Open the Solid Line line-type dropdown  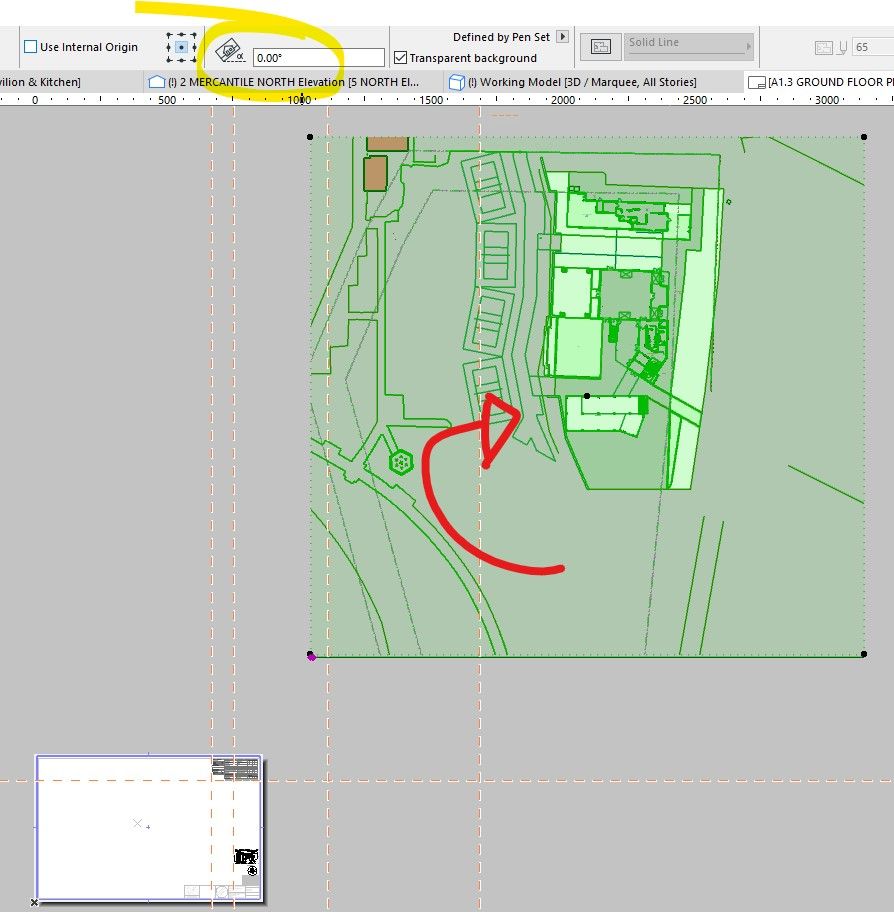(688, 44)
